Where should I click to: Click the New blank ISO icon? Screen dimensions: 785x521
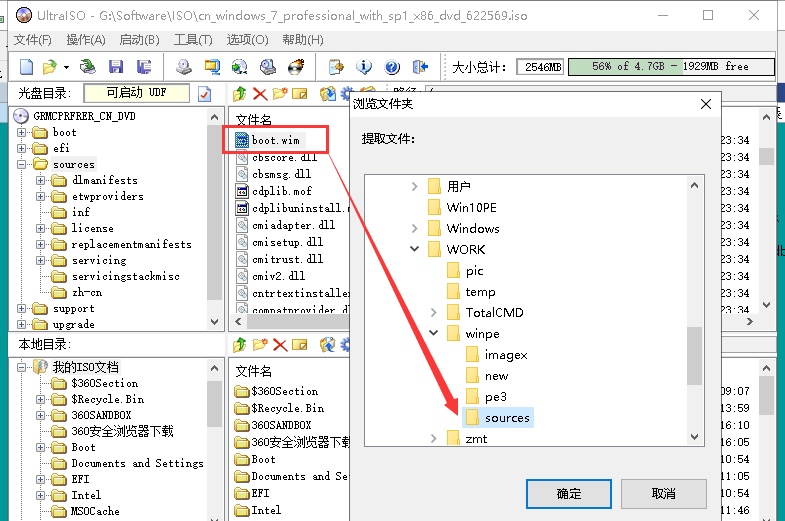(26, 67)
